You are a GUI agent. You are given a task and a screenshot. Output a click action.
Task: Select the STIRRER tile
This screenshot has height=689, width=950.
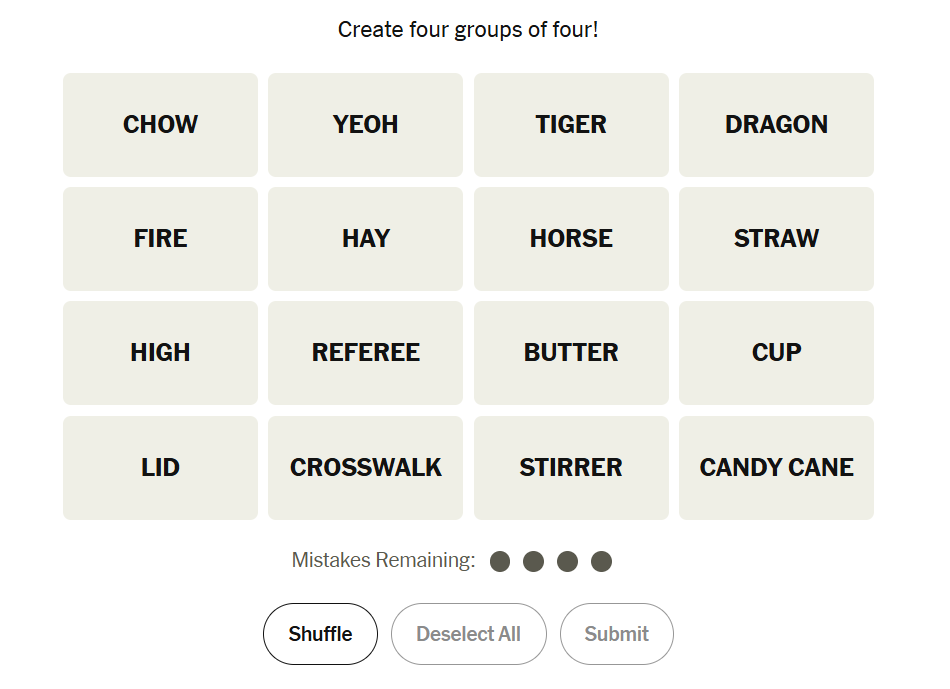[571, 468]
